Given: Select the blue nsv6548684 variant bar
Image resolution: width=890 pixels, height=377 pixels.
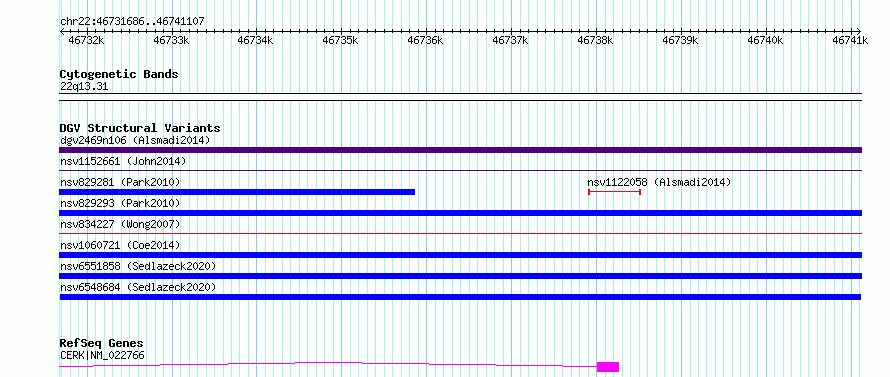Looking at the screenshot, I should pyautogui.click(x=460, y=297).
